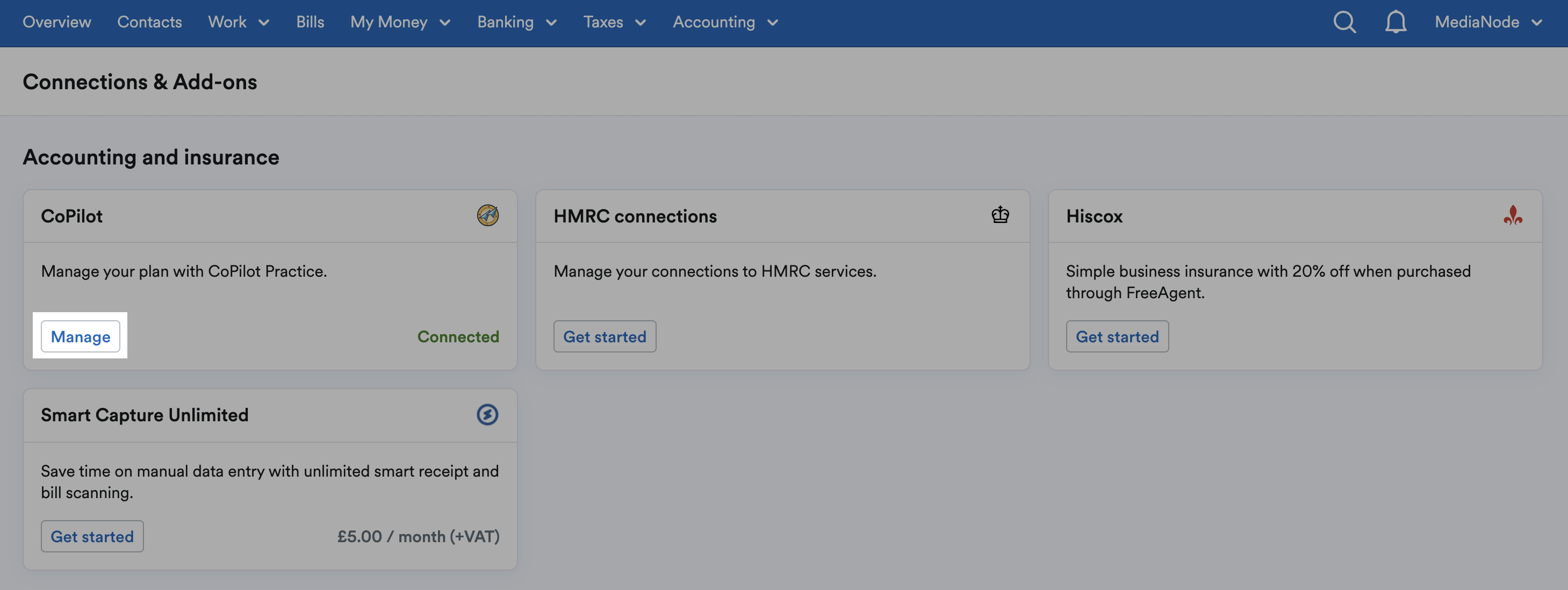1568x590 pixels.
Task: Go to the Overview page
Action: point(56,23)
